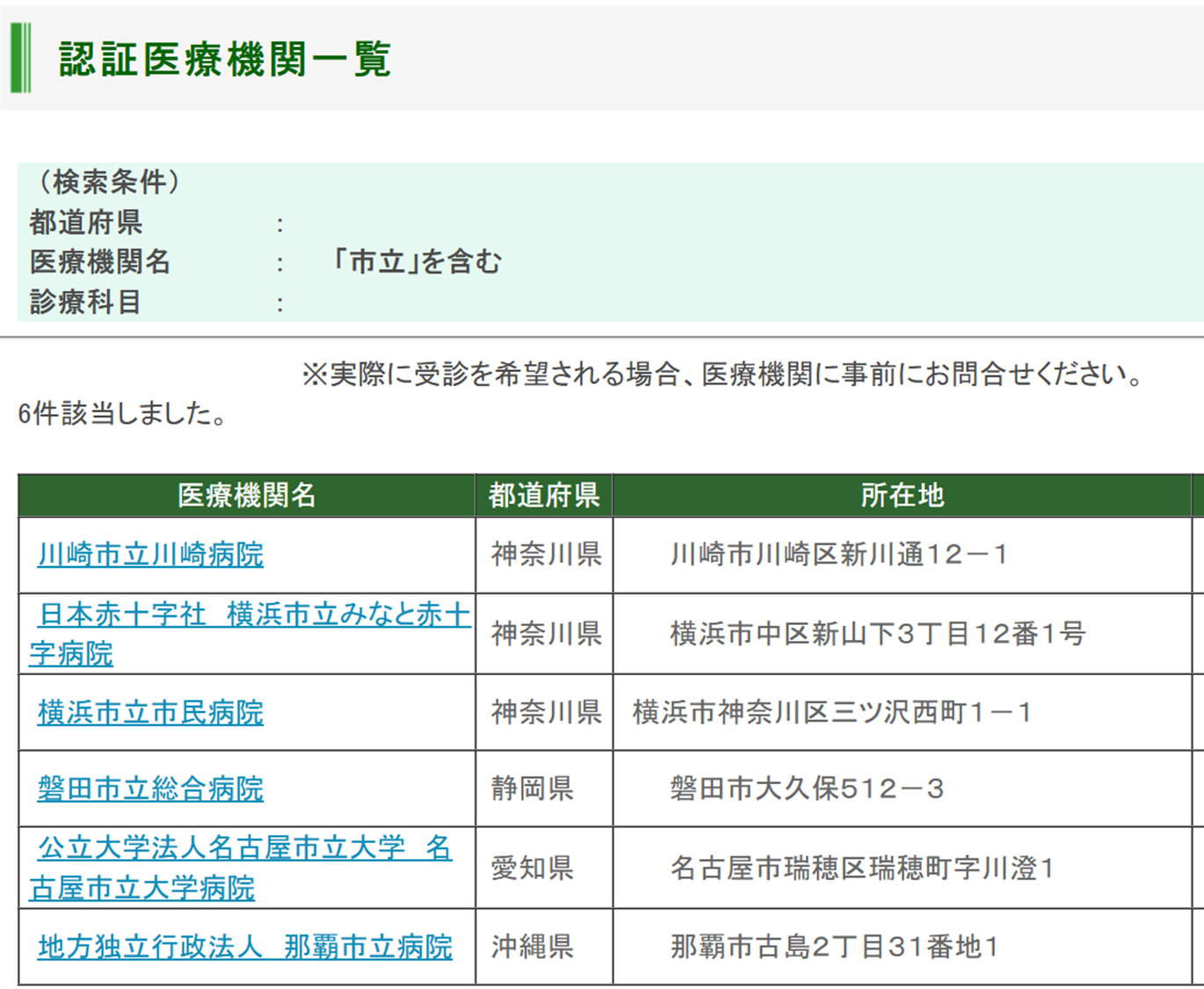Screen dimensions: 1204x989
Task: Click the 診療科目 search condition label
Action: pos(85,302)
